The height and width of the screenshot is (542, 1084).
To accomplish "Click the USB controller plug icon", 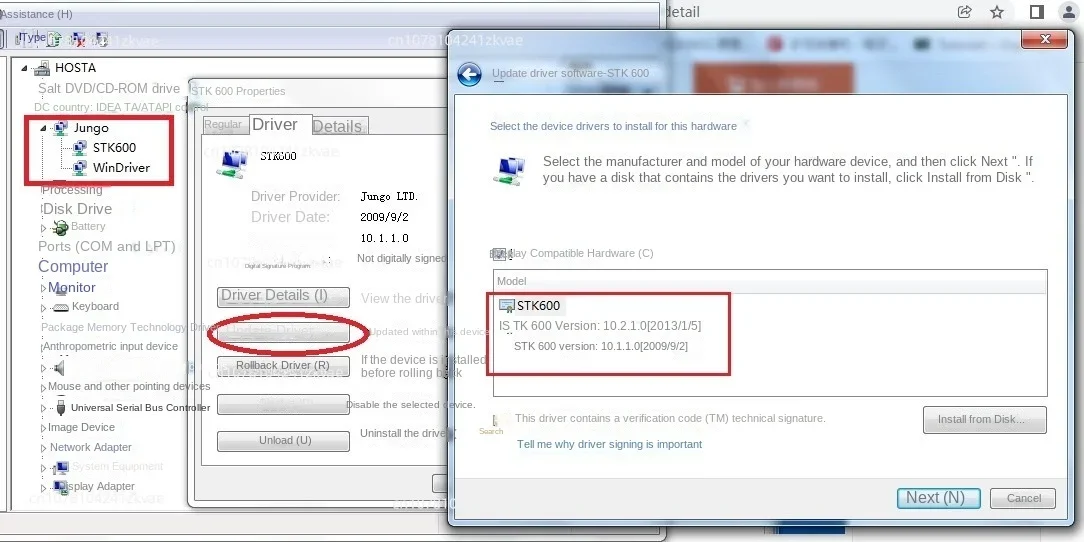I will pyautogui.click(x=61, y=406).
